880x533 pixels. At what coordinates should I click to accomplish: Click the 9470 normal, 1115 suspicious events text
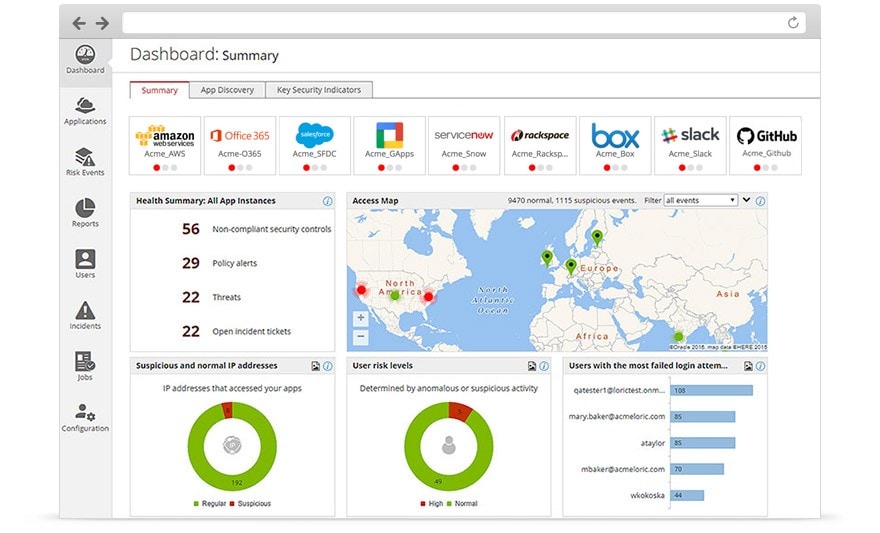pos(572,200)
